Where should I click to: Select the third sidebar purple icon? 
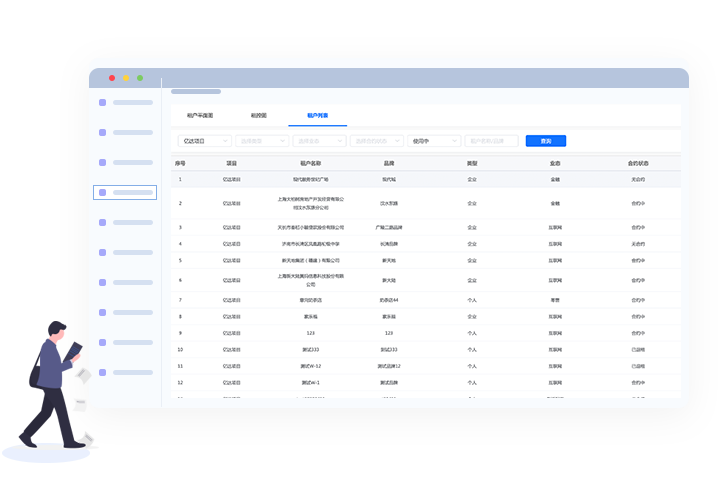pyautogui.click(x=102, y=163)
